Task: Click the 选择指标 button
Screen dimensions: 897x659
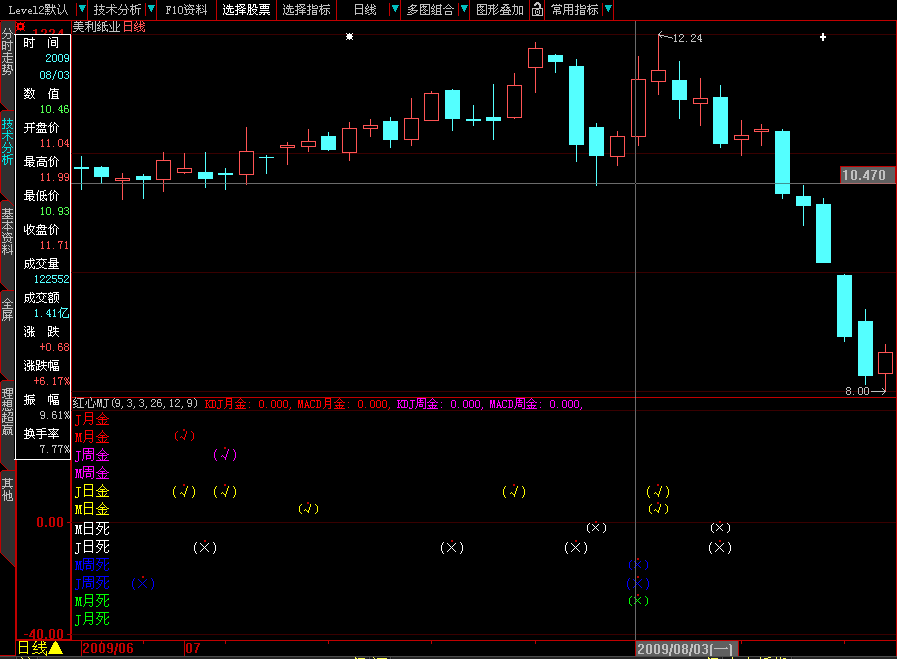Action: (x=307, y=10)
